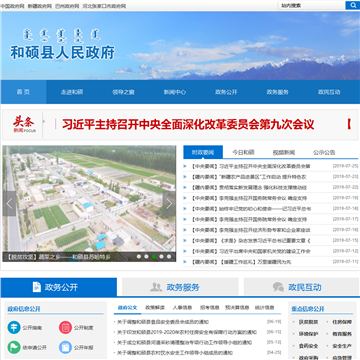Open 李克强 news item dated 2019-07-19
The image size is (360, 360).
tap(249, 198)
